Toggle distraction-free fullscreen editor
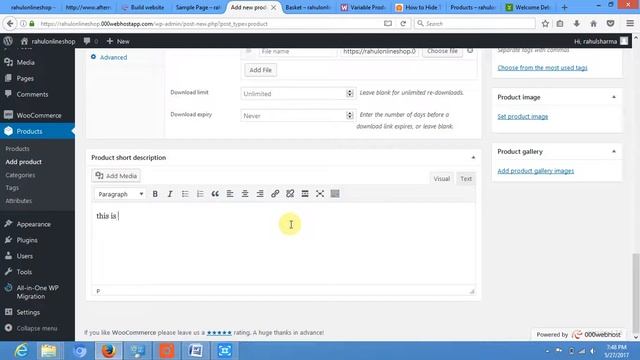Viewport: 640px width, 360px height. (x=320, y=194)
